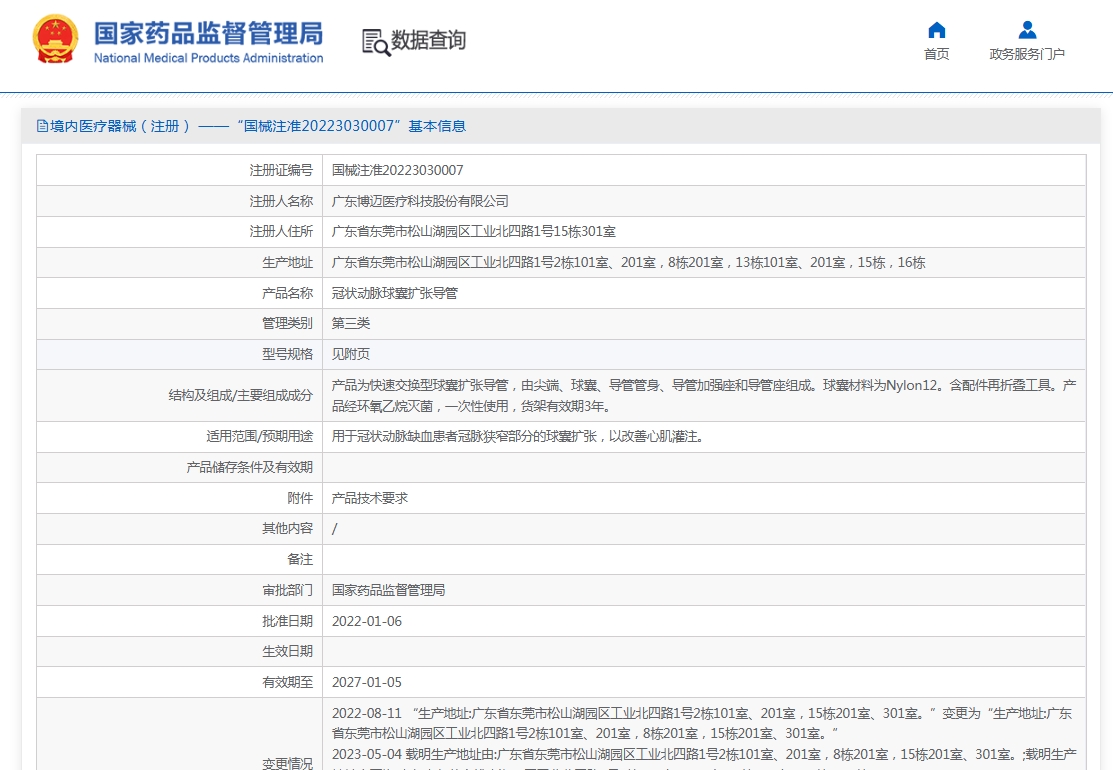Screen dimensions: 1113x770
Task: Open 政务服务门户 via the person icon
Action: point(1027,30)
